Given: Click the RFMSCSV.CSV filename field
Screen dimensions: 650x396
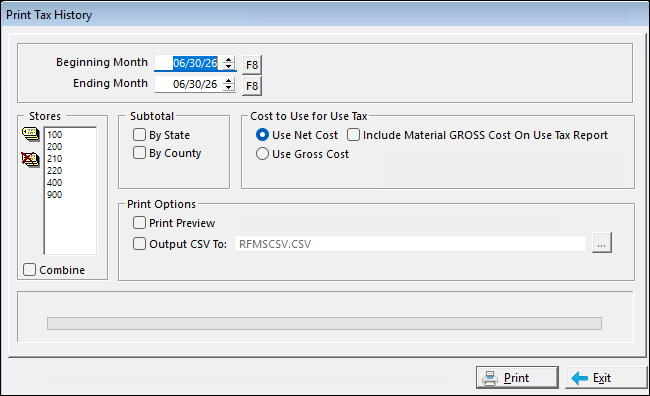Looking at the screenshot, I should [410, 244].
